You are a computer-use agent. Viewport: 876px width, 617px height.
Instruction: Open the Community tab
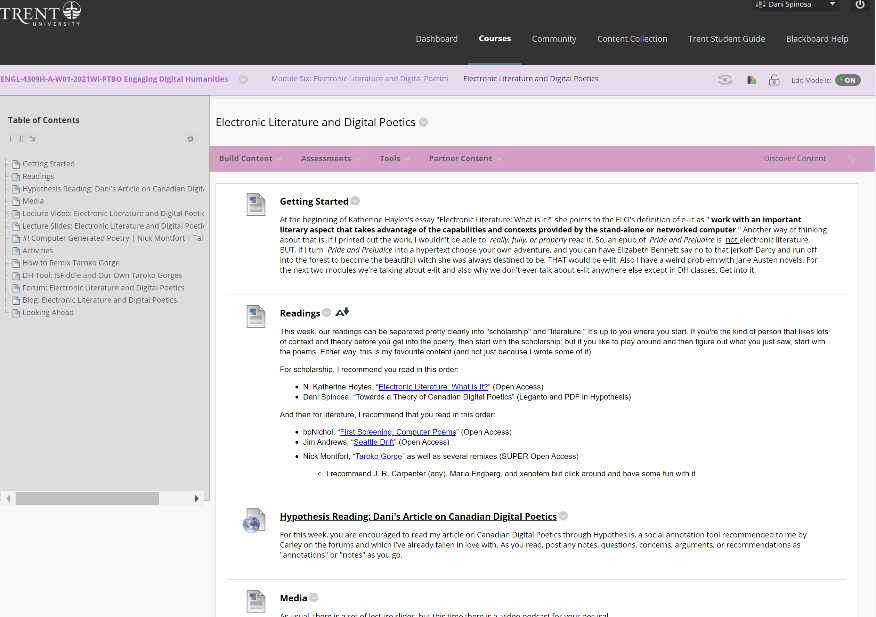pos(554,39)
